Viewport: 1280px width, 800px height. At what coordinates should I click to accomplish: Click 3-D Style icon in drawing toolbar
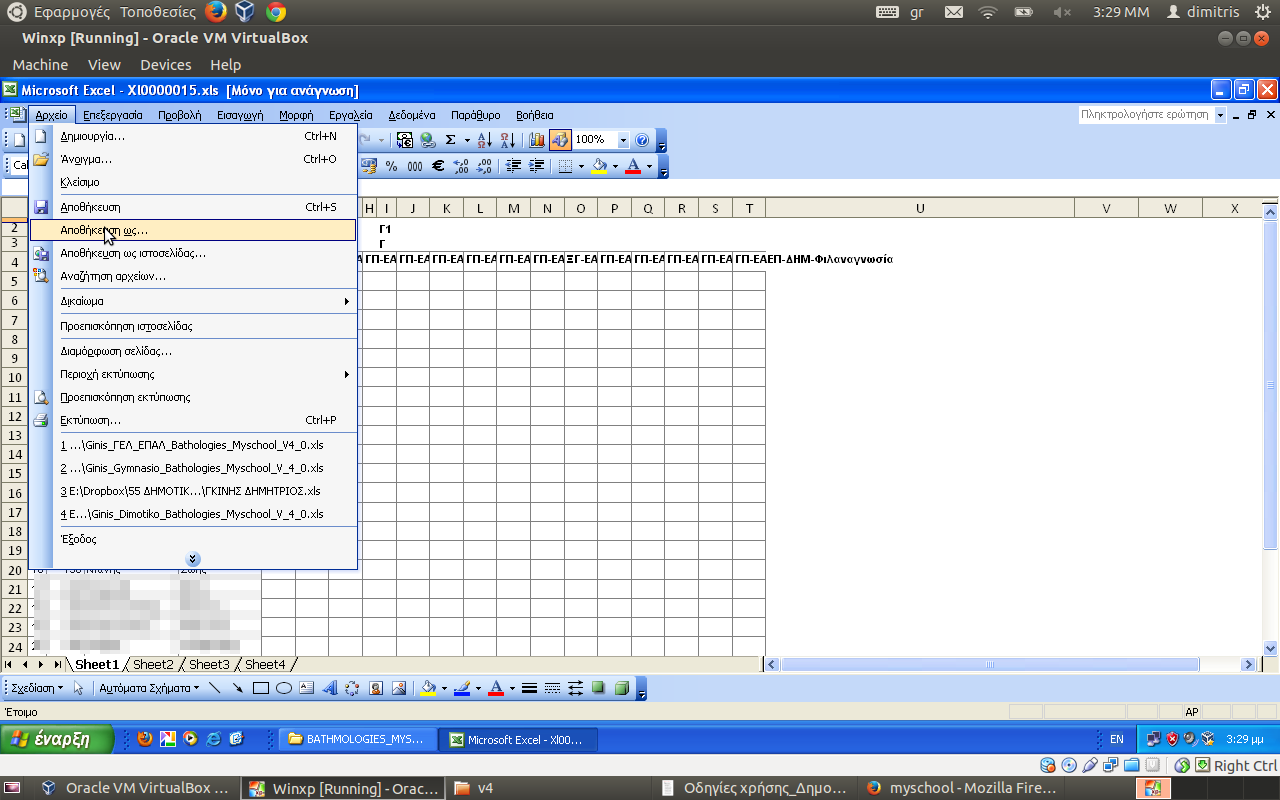tap(622, 688)
